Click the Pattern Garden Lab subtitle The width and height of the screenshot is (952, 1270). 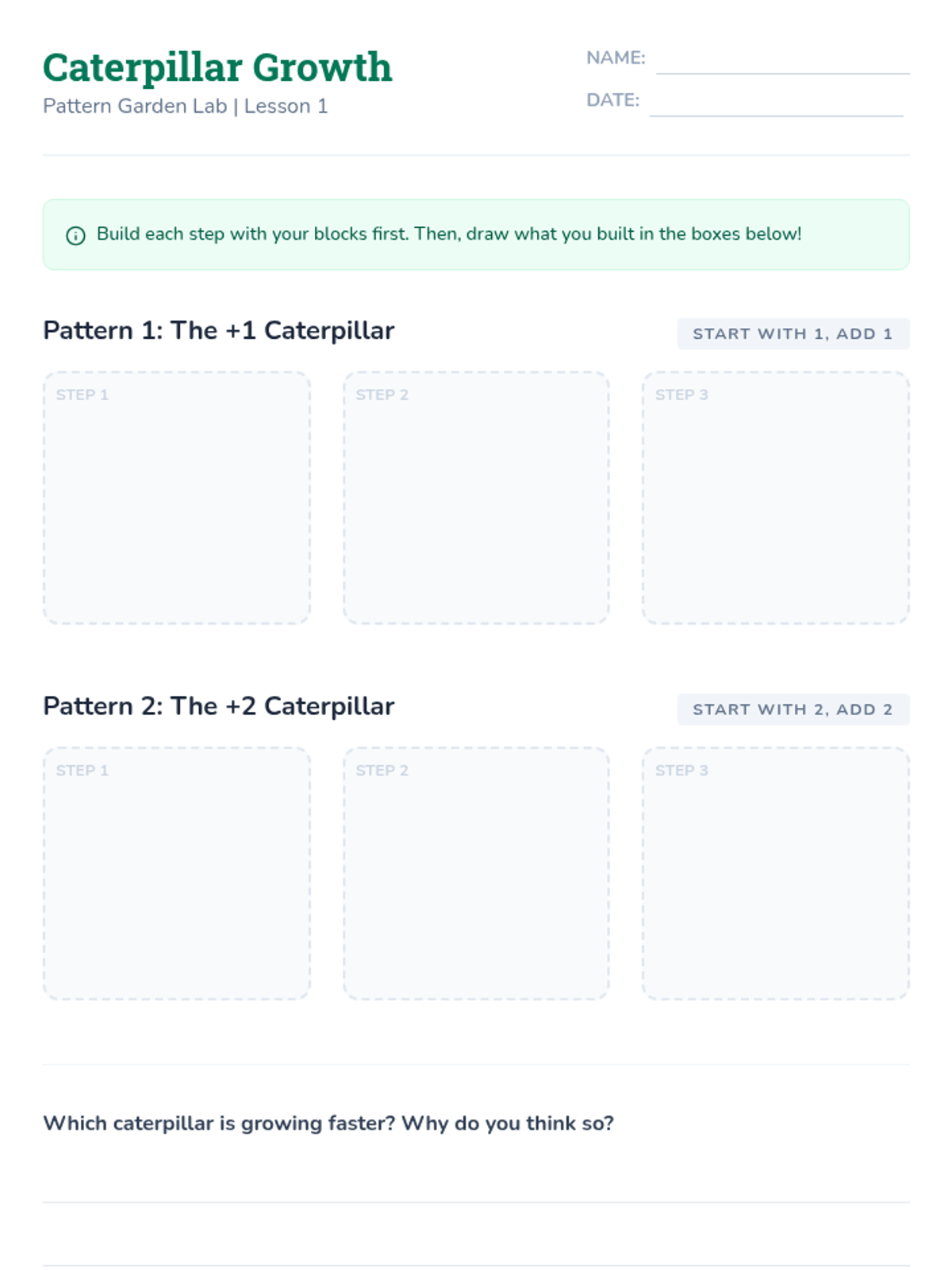pos(185,106)
